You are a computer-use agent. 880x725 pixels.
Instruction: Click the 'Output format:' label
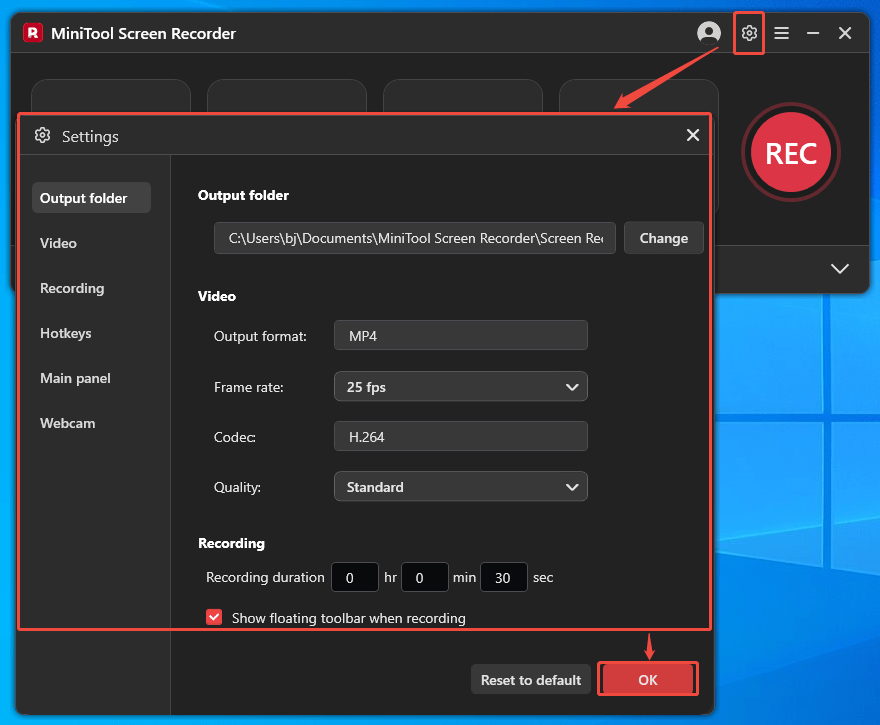click(260, 336)
